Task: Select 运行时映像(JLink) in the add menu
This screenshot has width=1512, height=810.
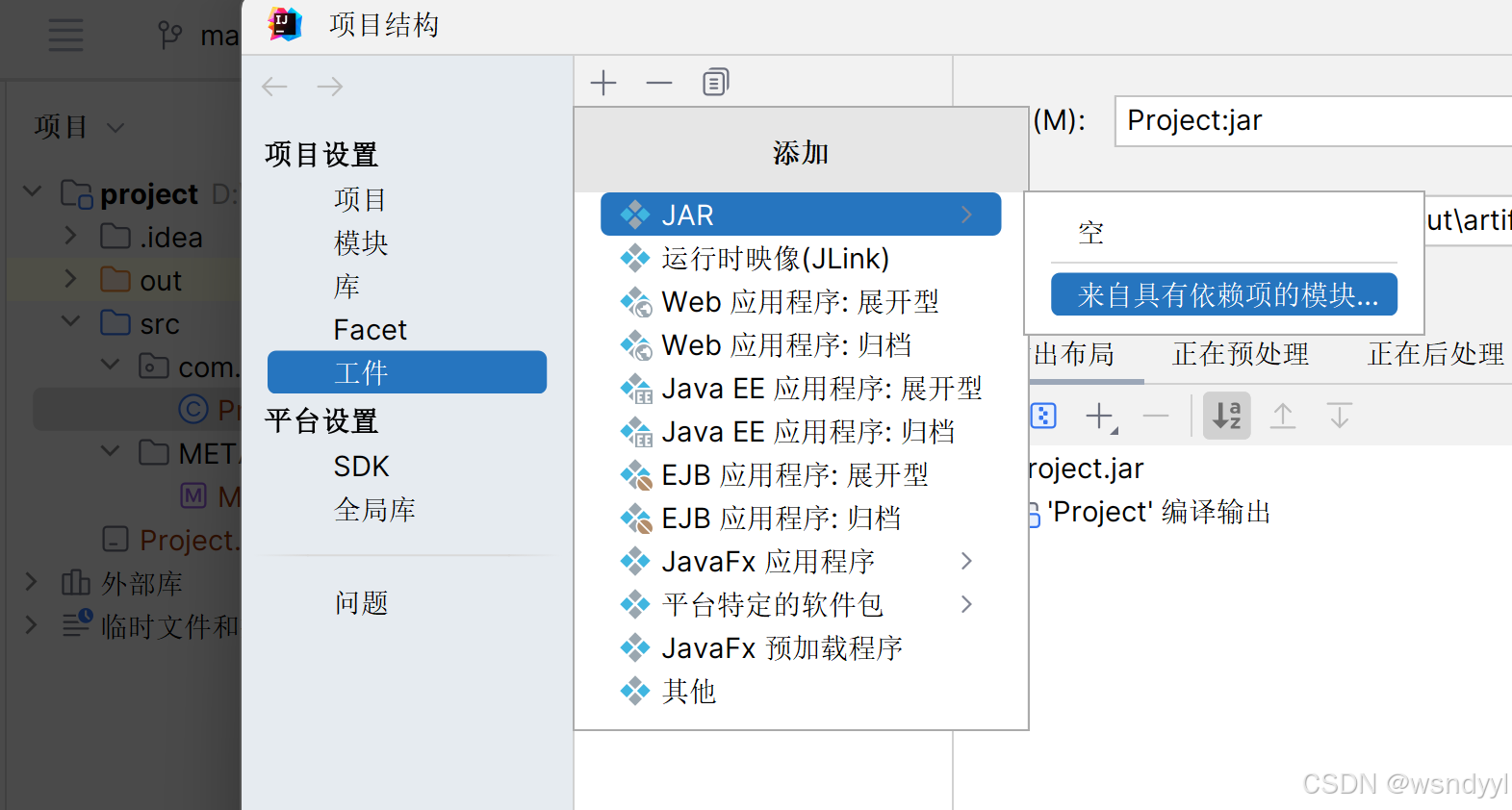Action: [x=770, y=258]
